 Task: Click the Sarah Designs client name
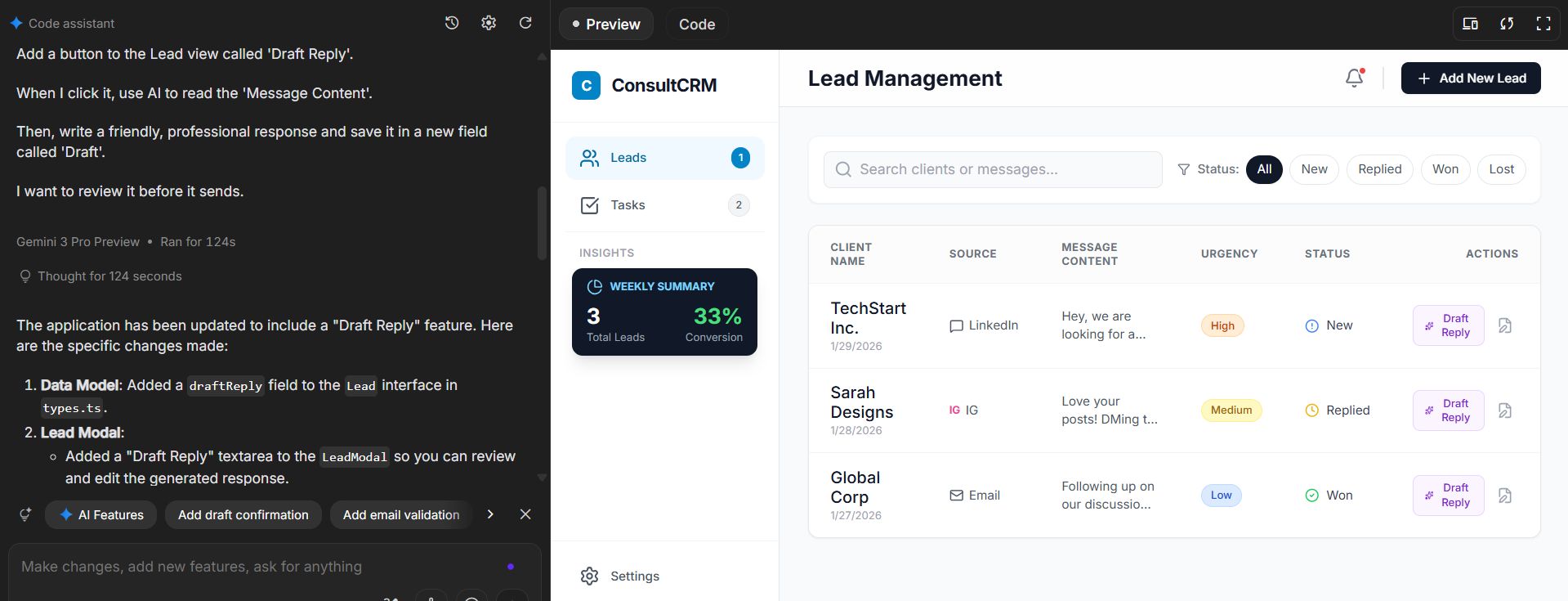(x=862, y=402)
